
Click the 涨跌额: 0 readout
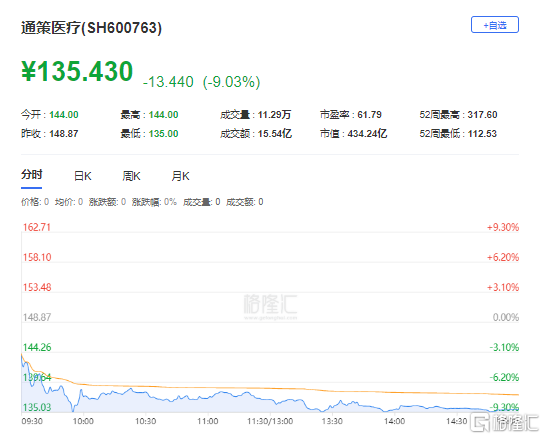pos(107,202)
